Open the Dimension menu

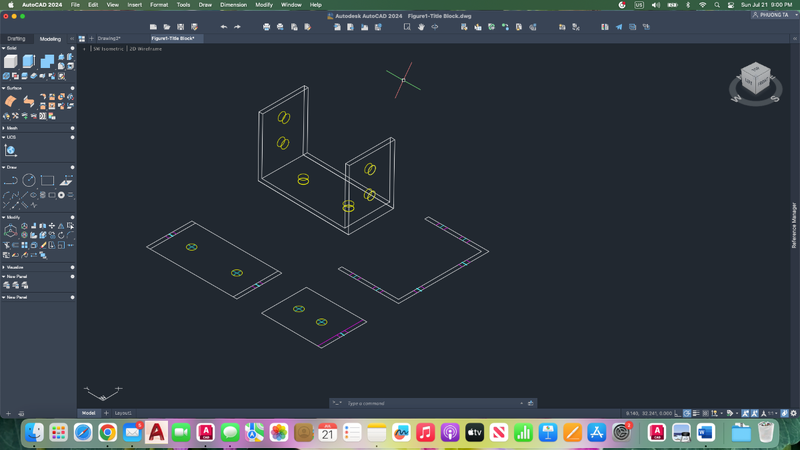(233, 5)
